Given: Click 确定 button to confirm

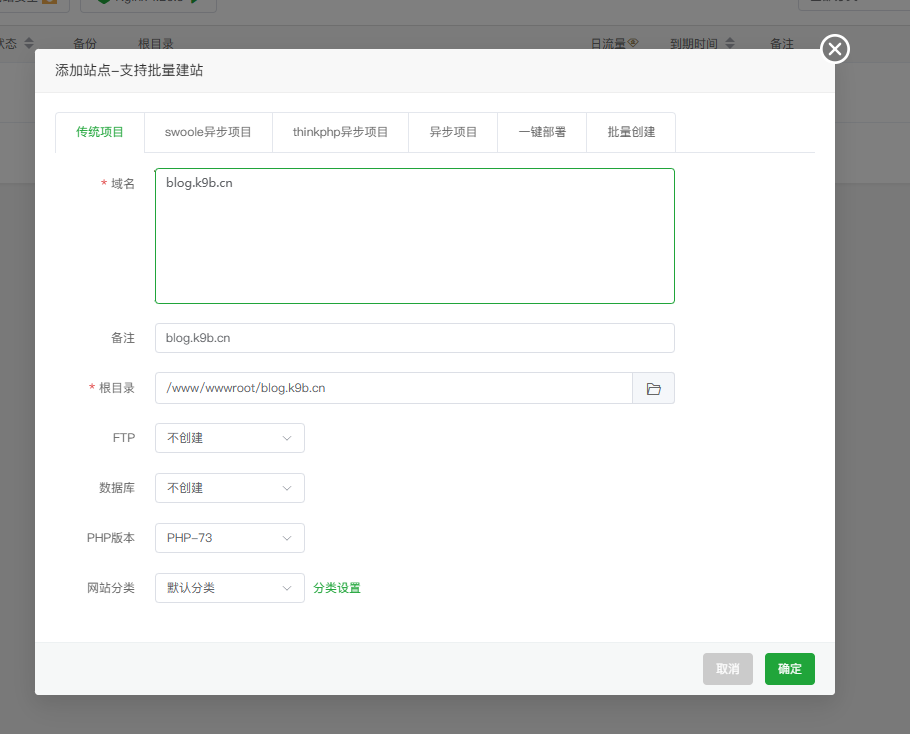Looking at the screenshot, I should [790, 669].
